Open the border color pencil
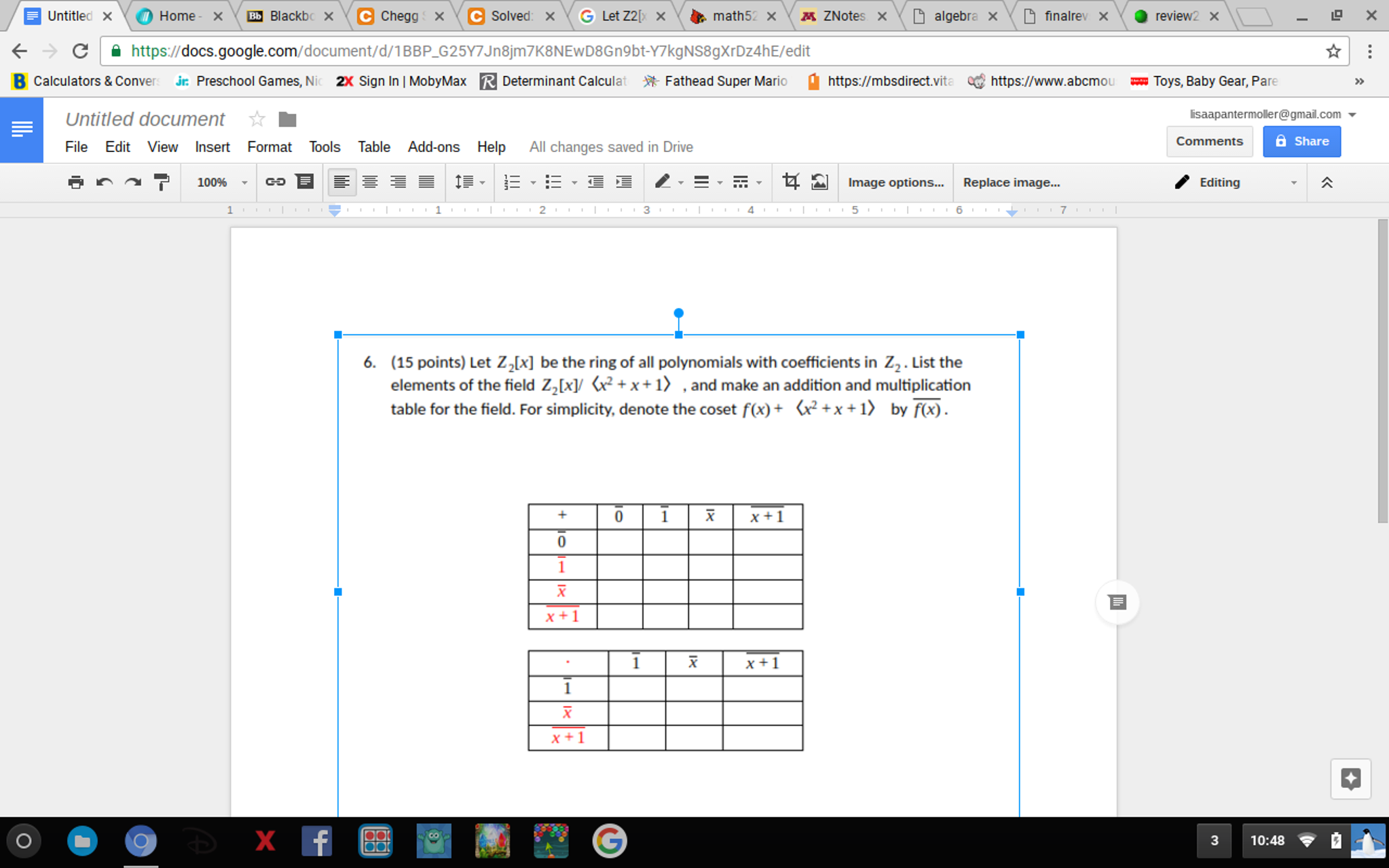 click(x=663, y=182)
